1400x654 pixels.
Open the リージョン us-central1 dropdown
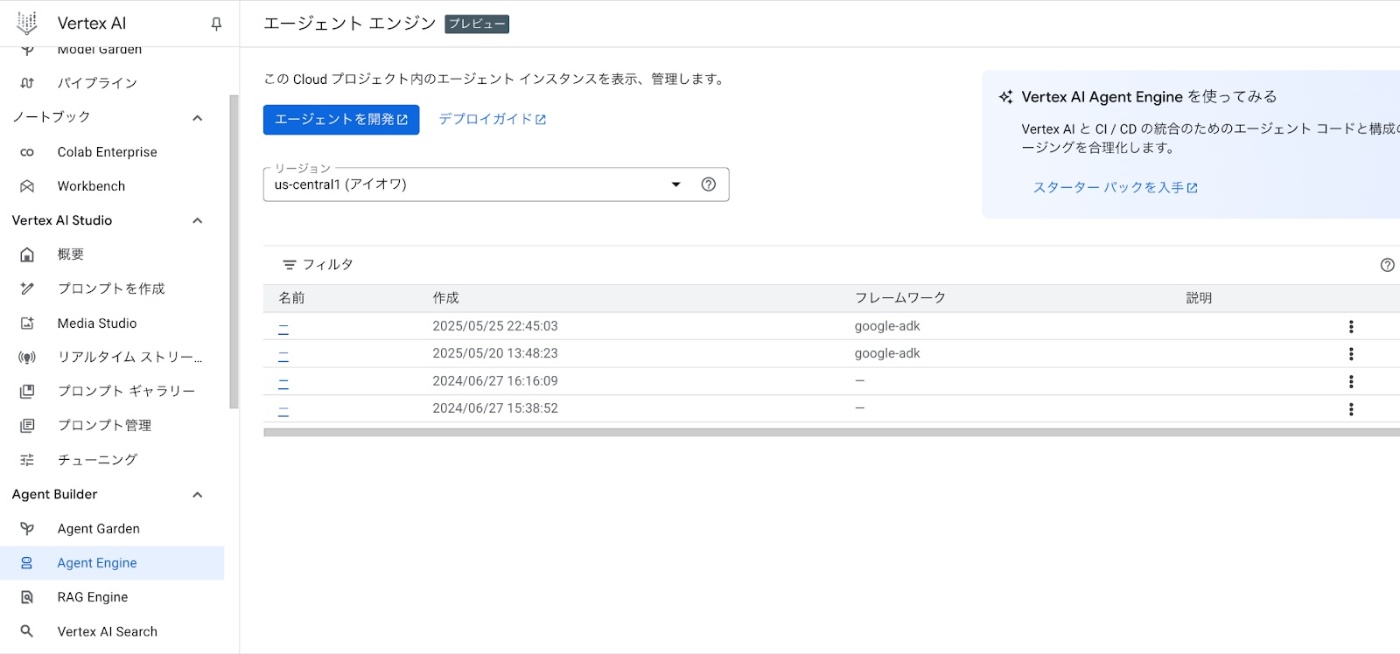(x=496, y=184)
